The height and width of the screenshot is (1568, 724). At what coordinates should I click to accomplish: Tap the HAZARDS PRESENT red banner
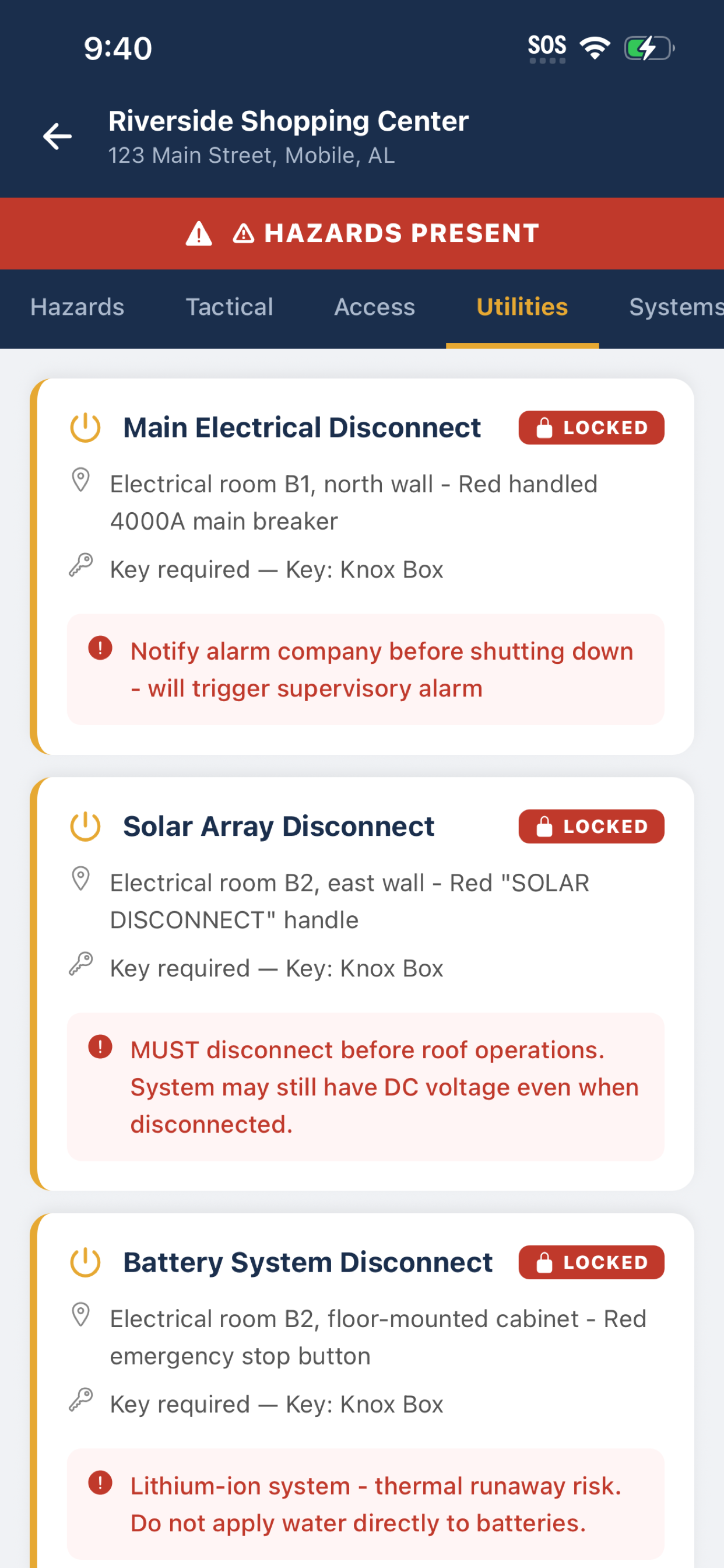point(362,233)
